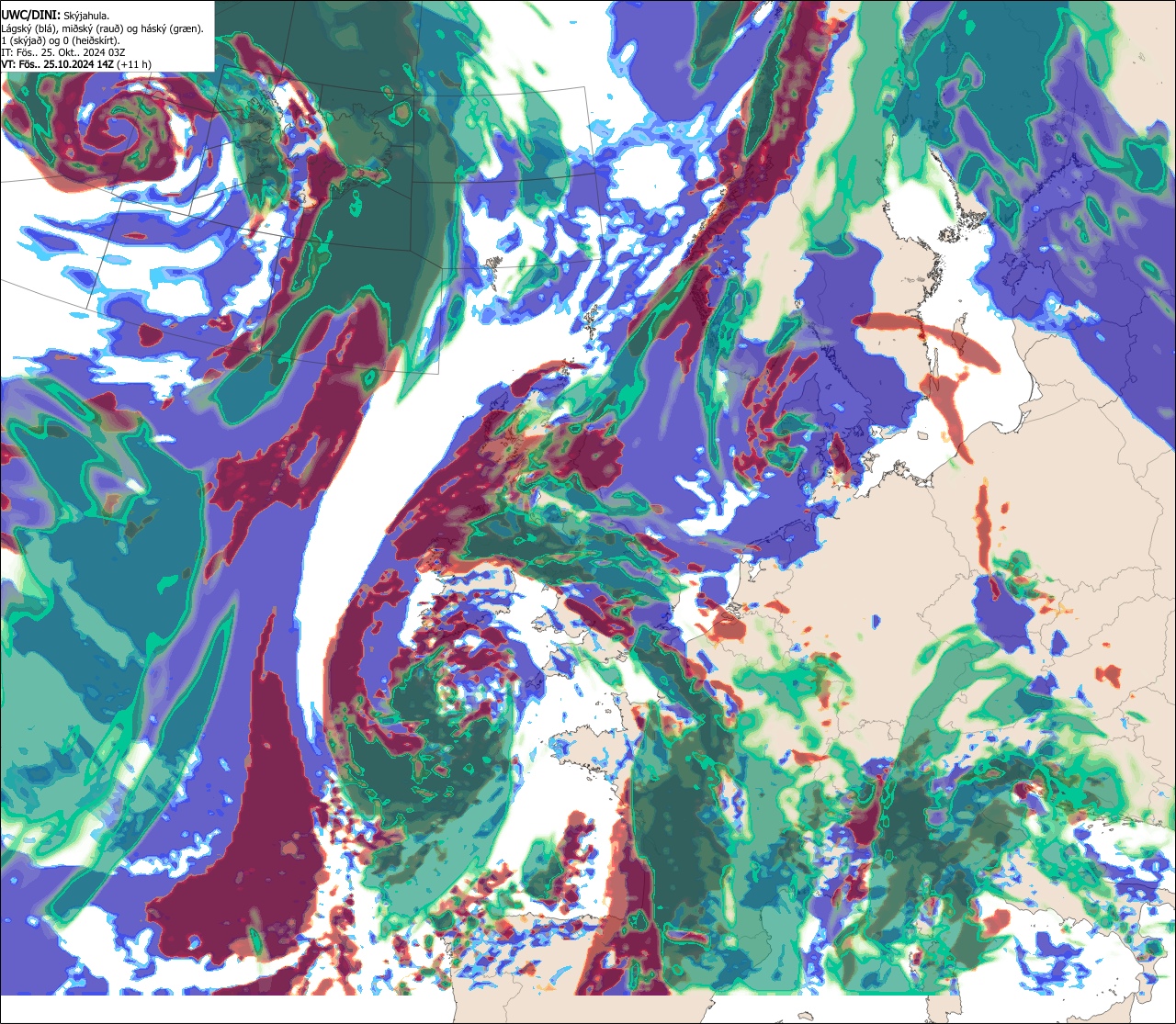Click the line 'Lágský (blá), miðský (rauð) og háský (græn).'

coord(103,28)
